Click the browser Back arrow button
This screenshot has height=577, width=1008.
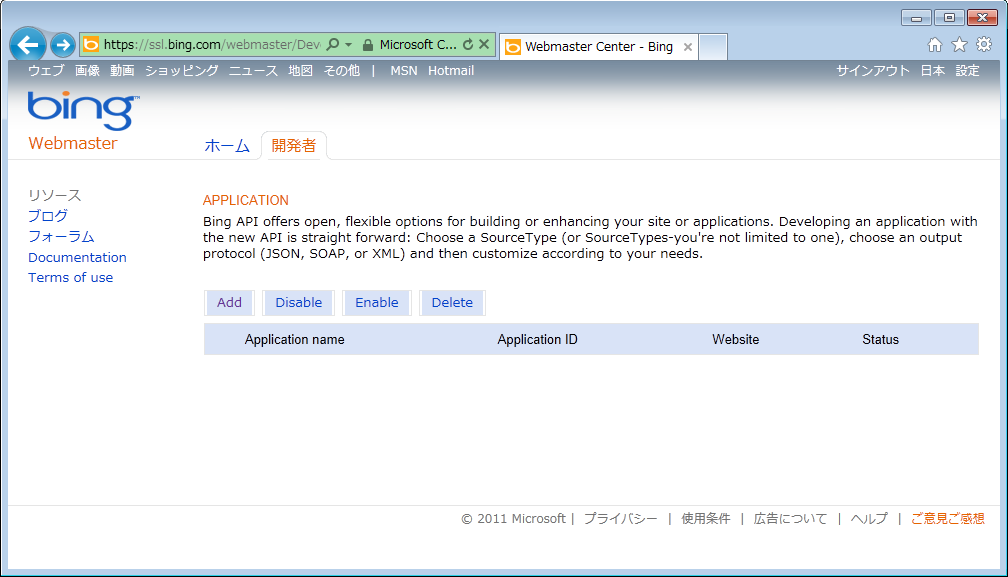coord(28,45)
